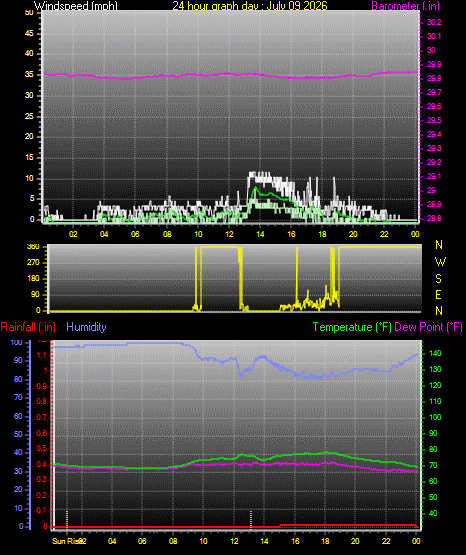Click the 140 value on temperature scale
466x555 pixels.
tap(435, 353)
